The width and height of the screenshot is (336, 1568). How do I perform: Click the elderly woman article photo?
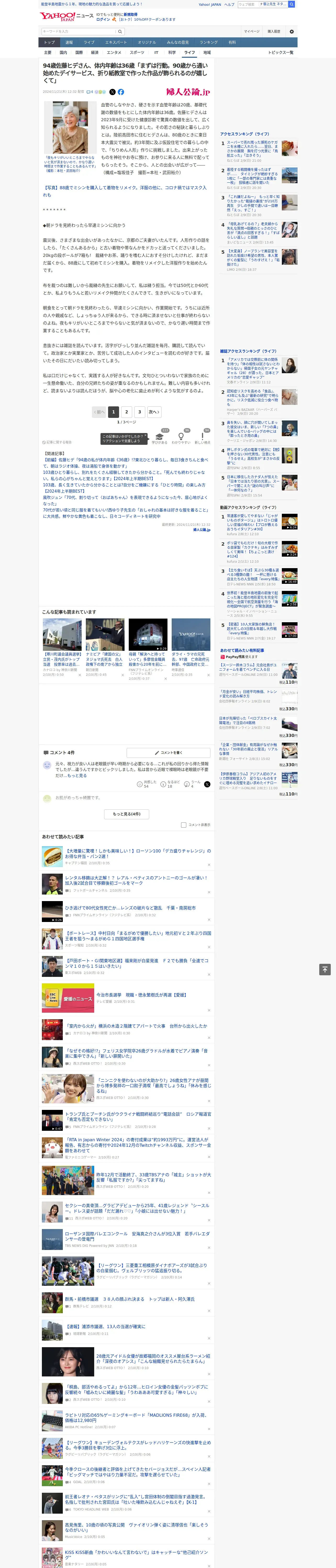click(x=70, y=127)
